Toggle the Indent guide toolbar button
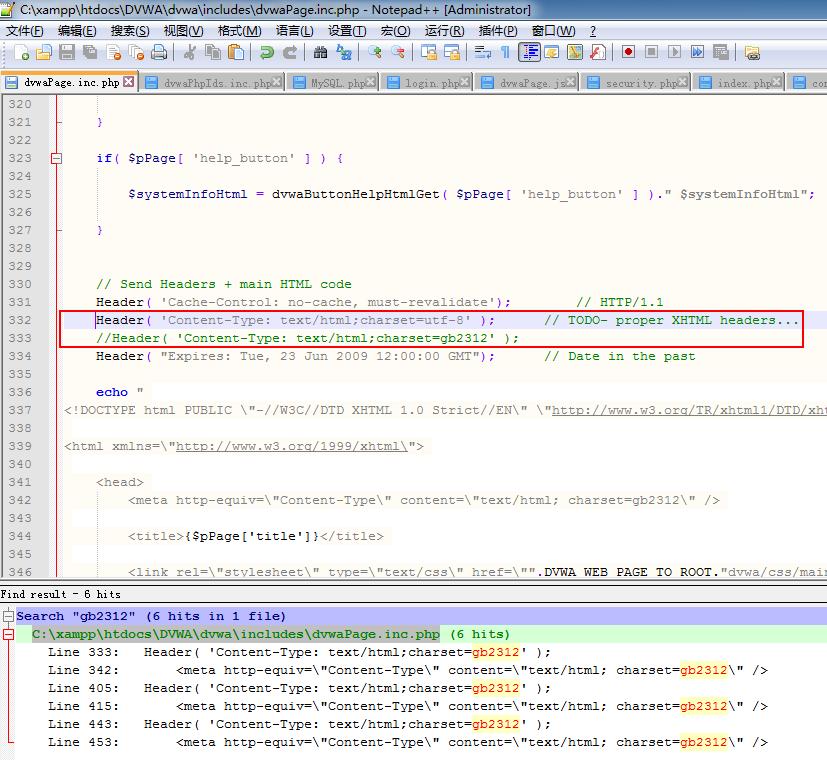The width and height of the screenshot is (827, 760). click(x=529, y=52)
